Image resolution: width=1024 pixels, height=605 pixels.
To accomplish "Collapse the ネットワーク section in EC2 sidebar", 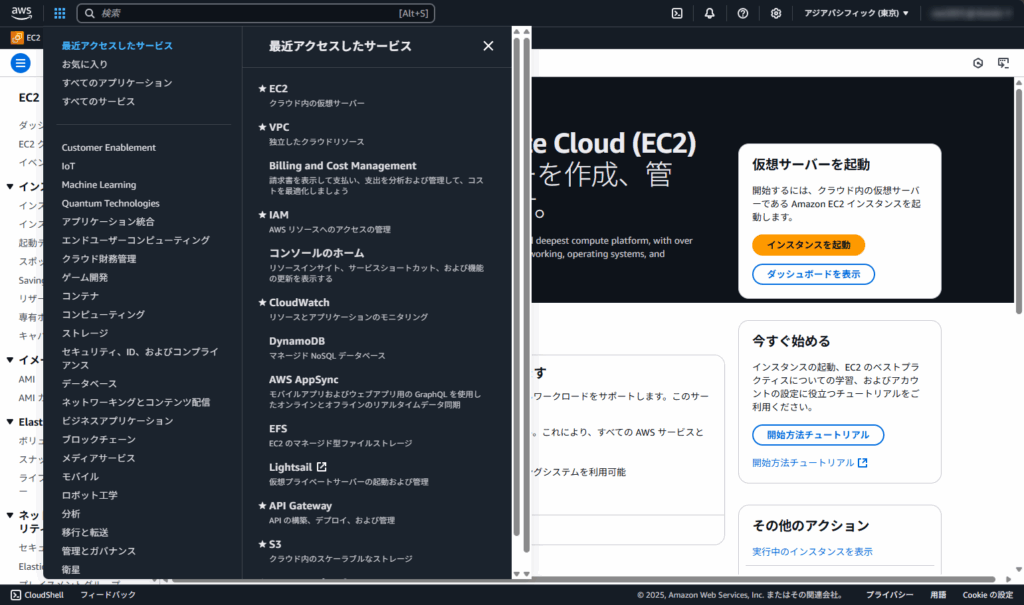I will [10, 515].
